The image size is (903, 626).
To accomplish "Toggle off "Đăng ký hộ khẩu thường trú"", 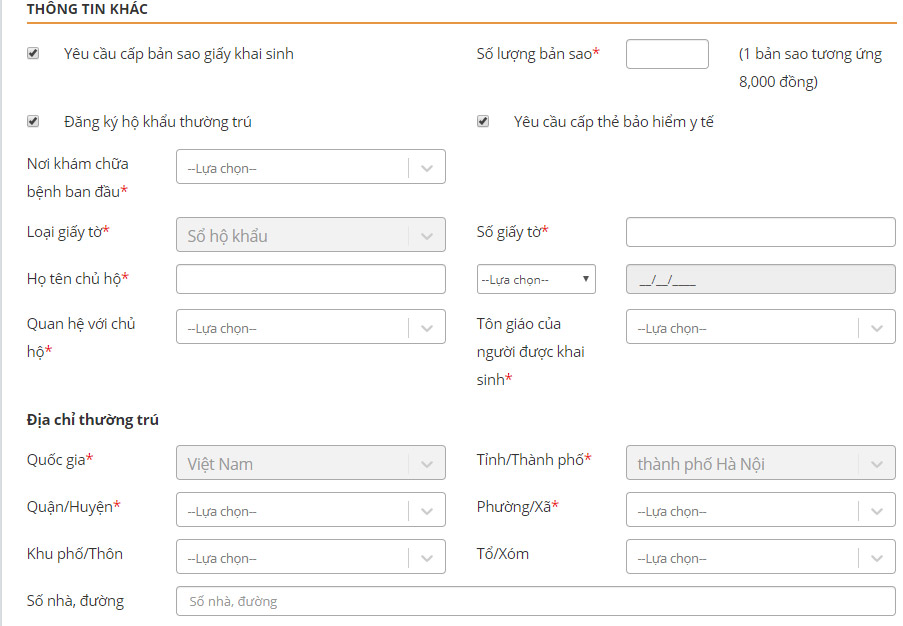I will pyautogui.click(x=35, y=120).
